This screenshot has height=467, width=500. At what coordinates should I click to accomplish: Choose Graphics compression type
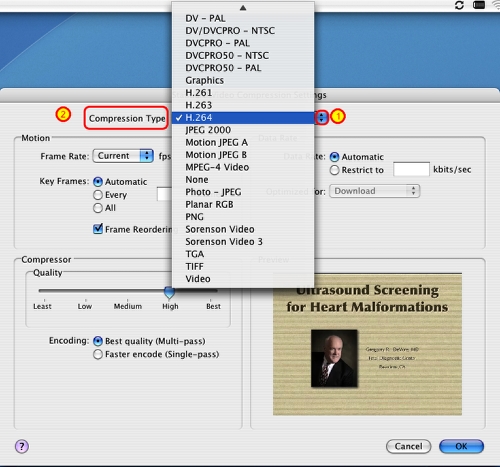click(x=243, y=80)
